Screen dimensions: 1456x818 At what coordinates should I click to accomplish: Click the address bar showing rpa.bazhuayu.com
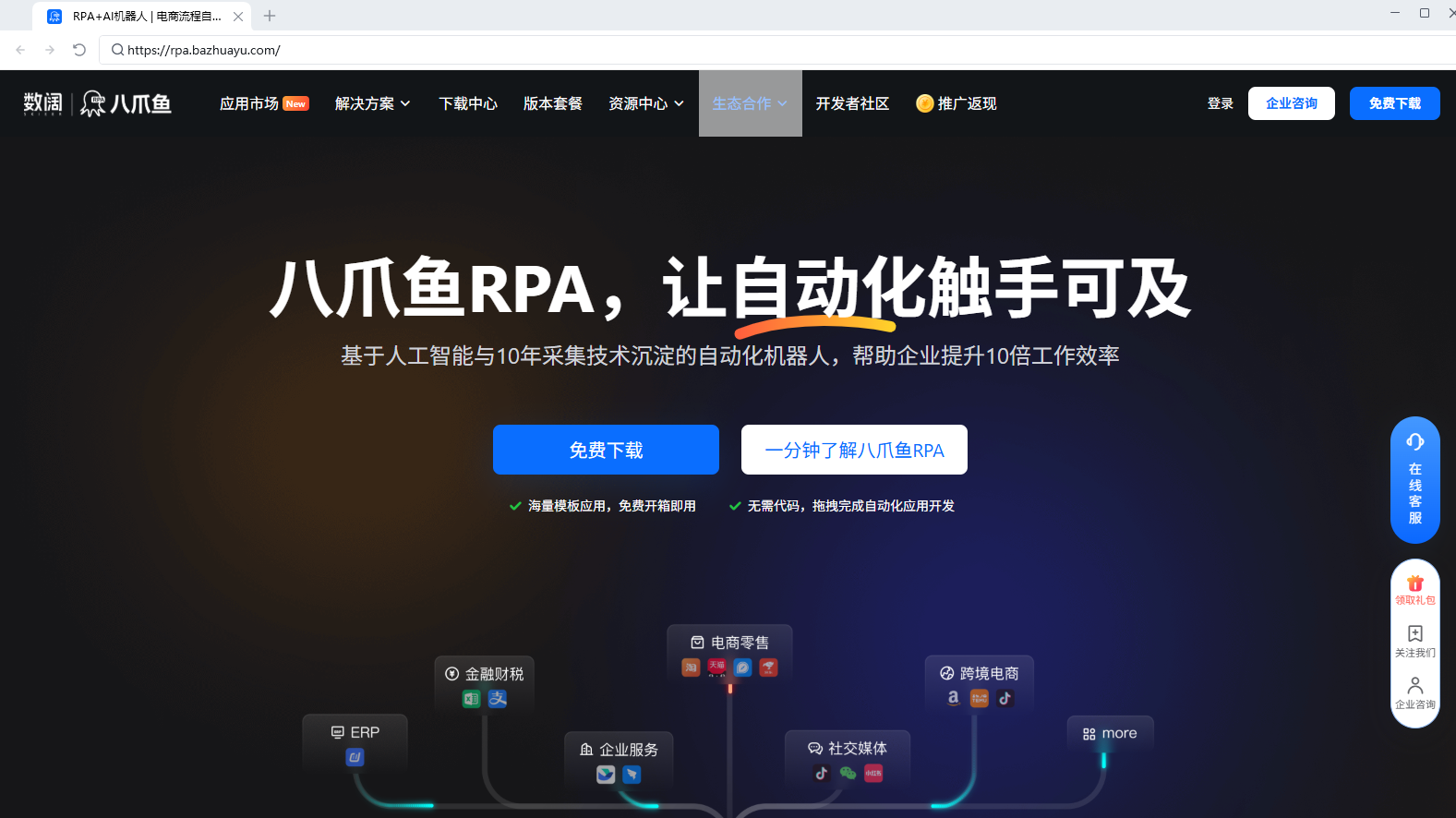tap(776, 50)
